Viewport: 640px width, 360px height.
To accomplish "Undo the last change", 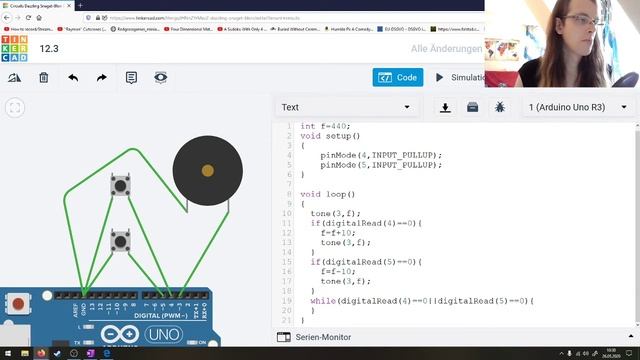I will point(73,78).
